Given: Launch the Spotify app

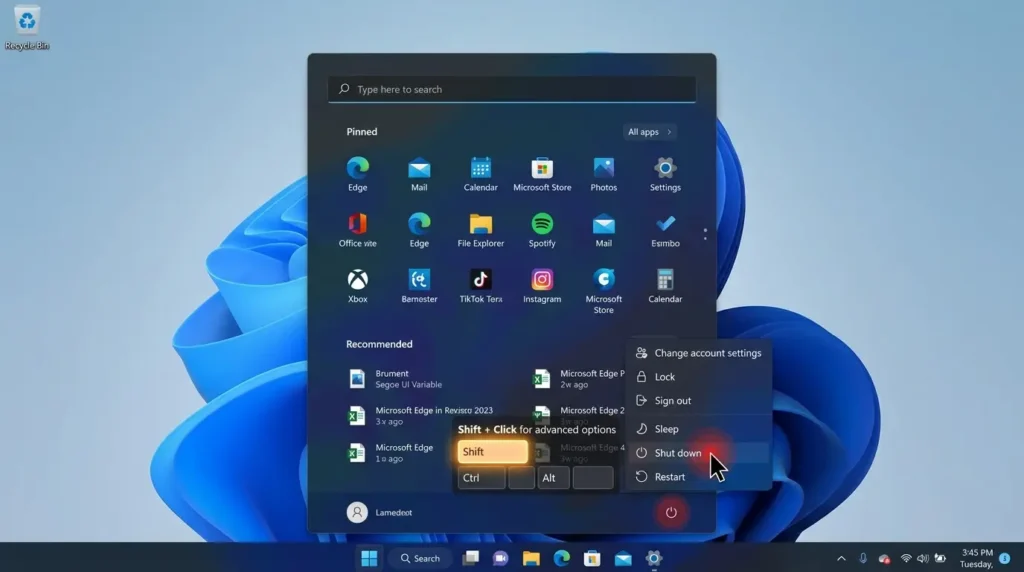Looking at the screenshot, I should [x=542, y=230].
